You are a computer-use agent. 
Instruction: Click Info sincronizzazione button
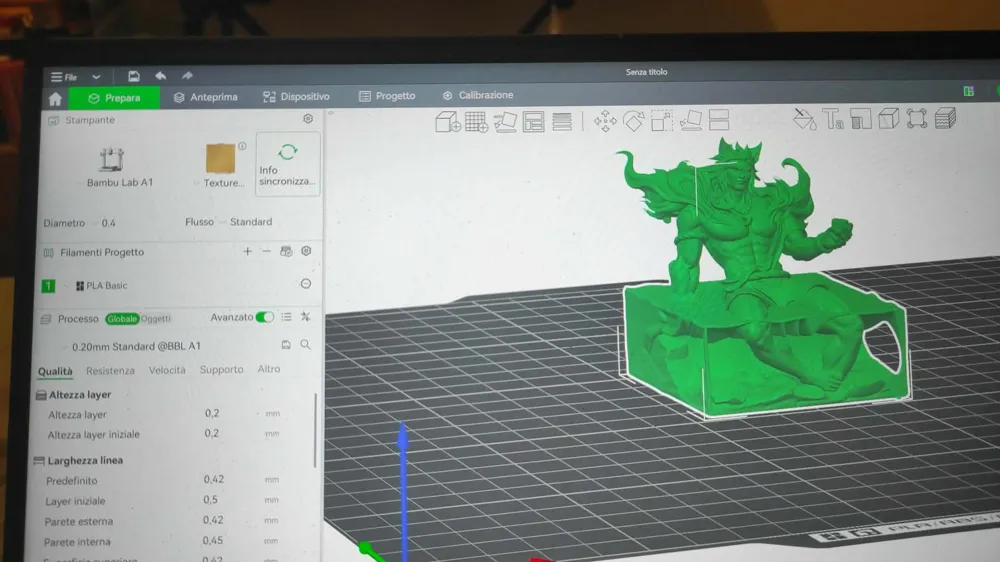coord(288,165)
